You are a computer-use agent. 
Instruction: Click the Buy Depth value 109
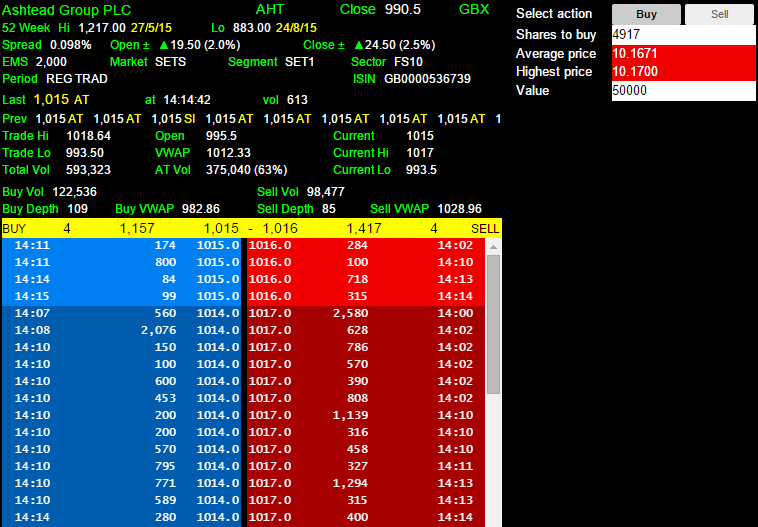[x=77, y=209]
